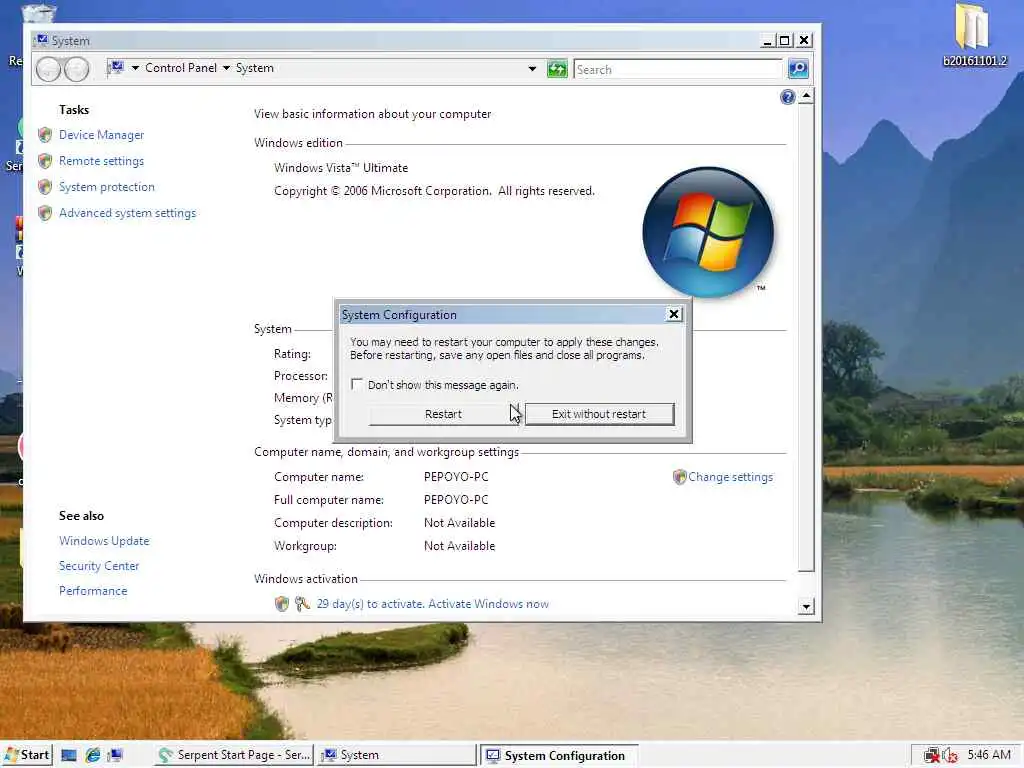Viewport: 1024px width, 768px height.
Task: Choose Exit without restart
Action: pos(599,414)
